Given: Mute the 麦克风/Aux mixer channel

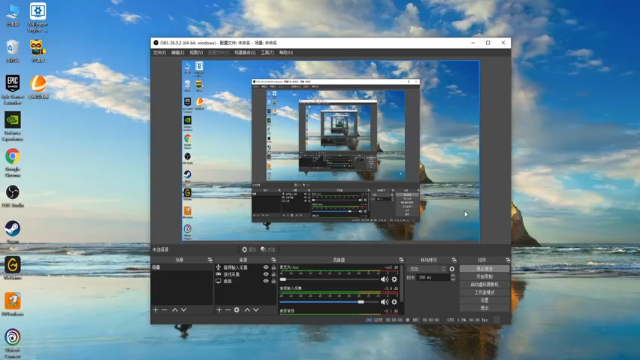Looking at the screenshot, I should [x=384, y=280].
